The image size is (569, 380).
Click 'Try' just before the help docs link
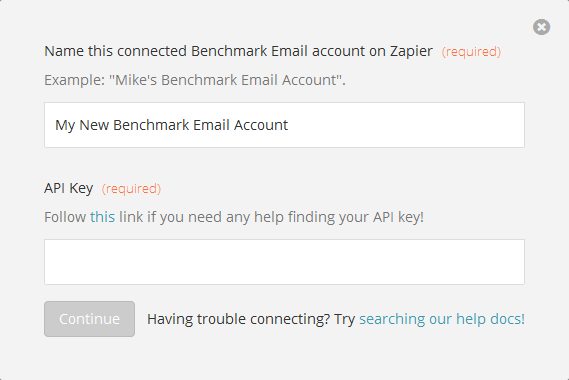[344, 319]
